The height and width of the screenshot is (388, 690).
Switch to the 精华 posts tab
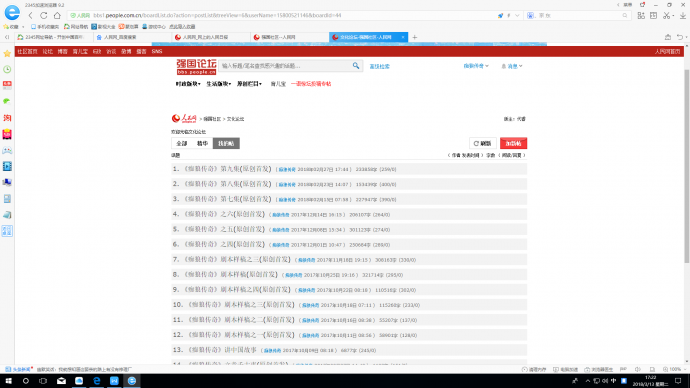(x=202, y=143)
